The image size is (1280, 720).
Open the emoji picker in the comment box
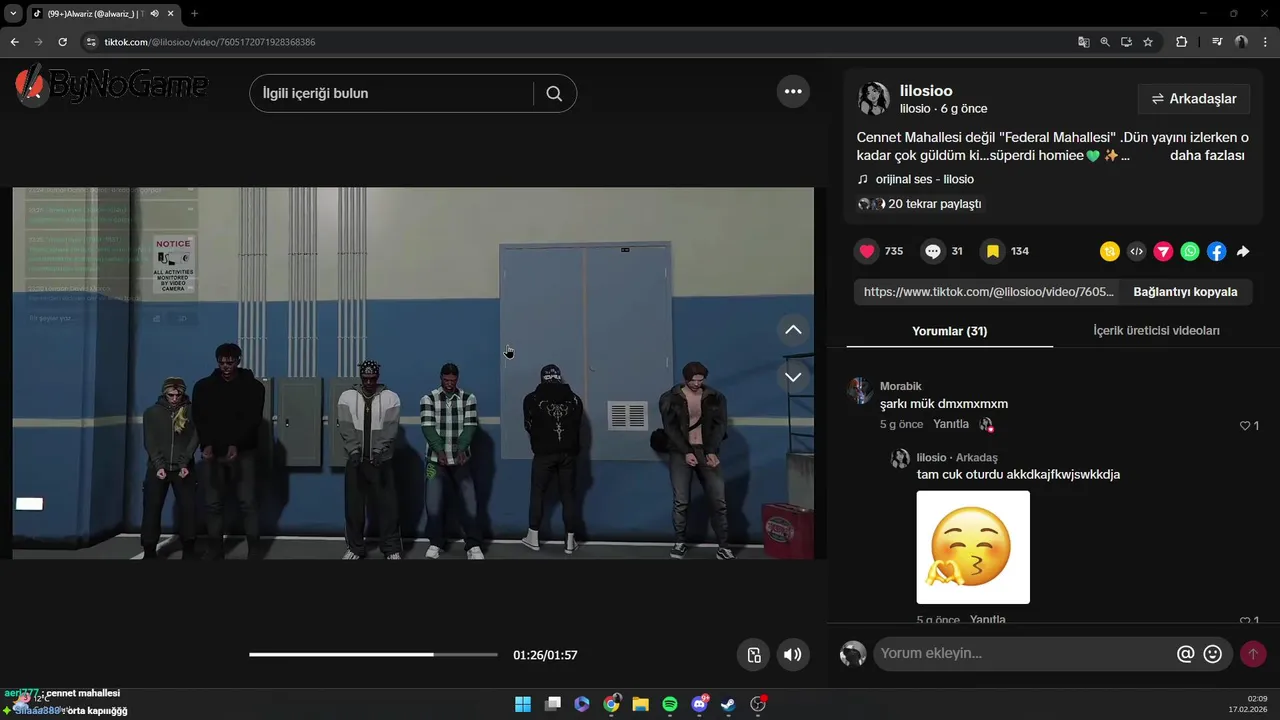[1213, 654]
